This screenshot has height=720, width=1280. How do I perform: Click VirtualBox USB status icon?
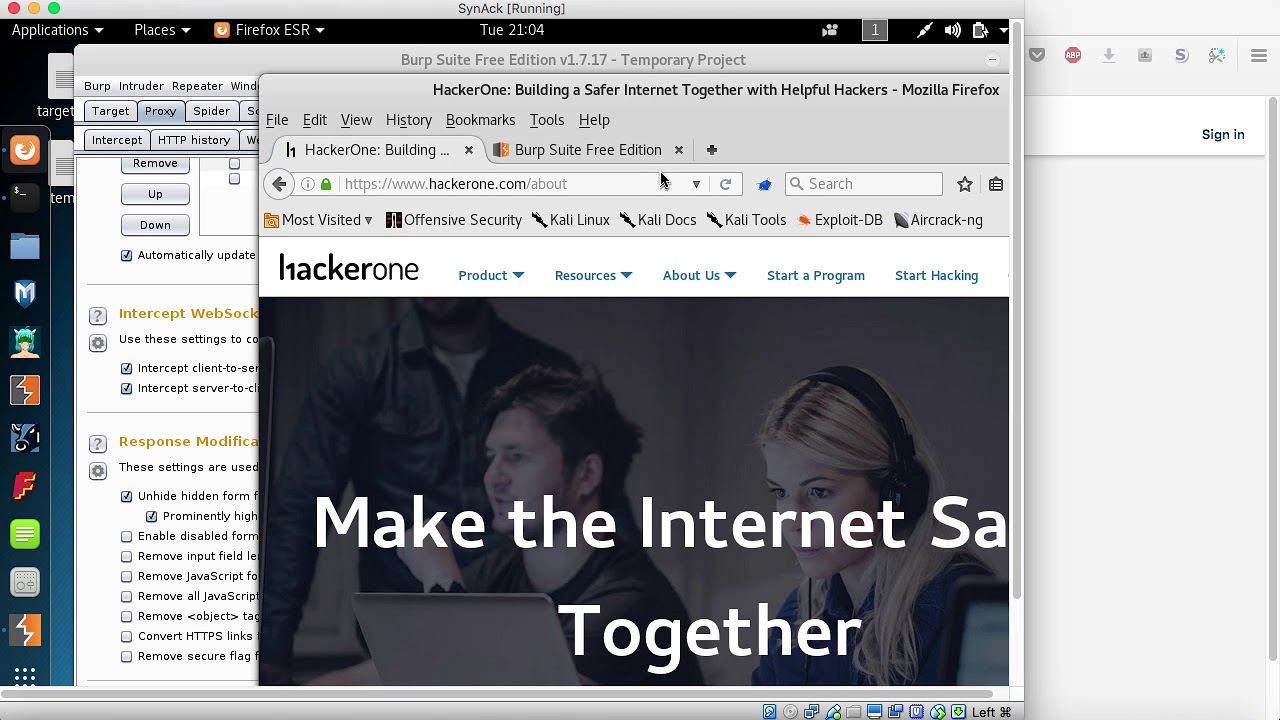tap(832, 712)
